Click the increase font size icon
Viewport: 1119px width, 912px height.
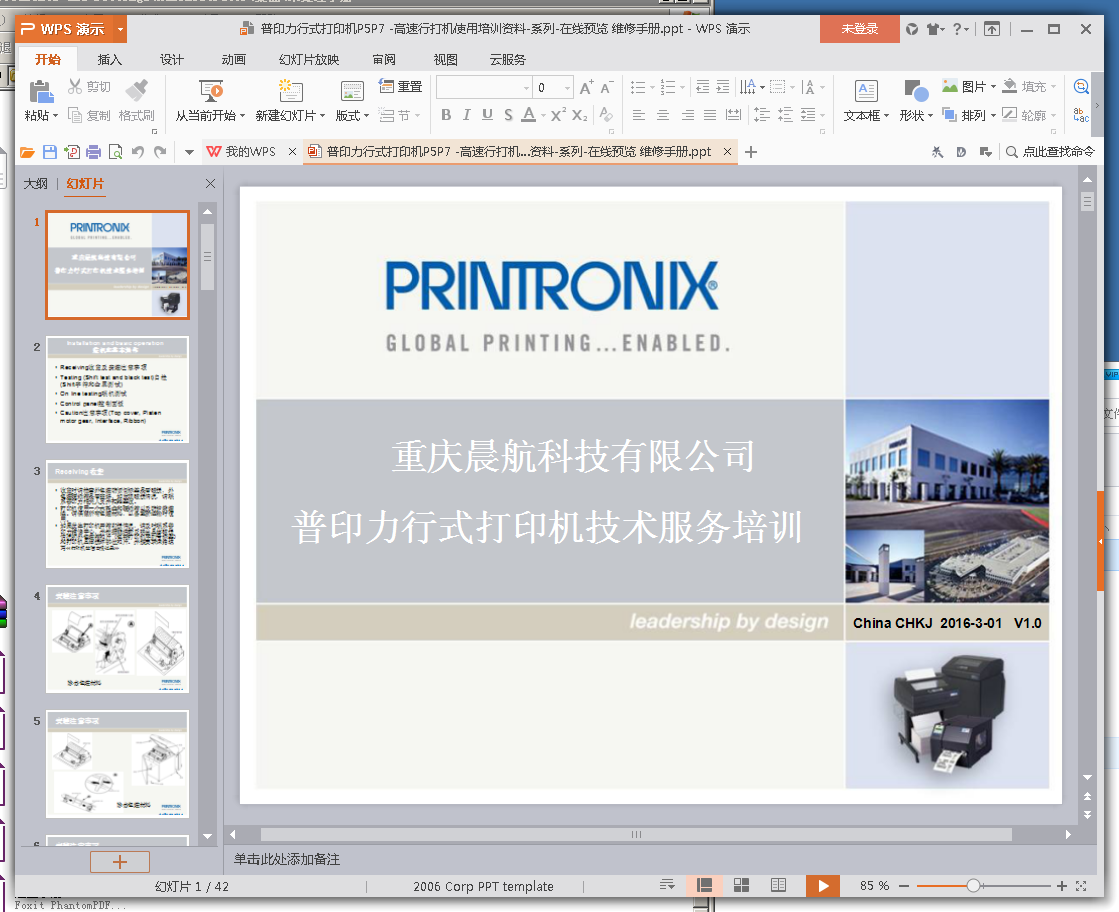(x=586, y=87)
